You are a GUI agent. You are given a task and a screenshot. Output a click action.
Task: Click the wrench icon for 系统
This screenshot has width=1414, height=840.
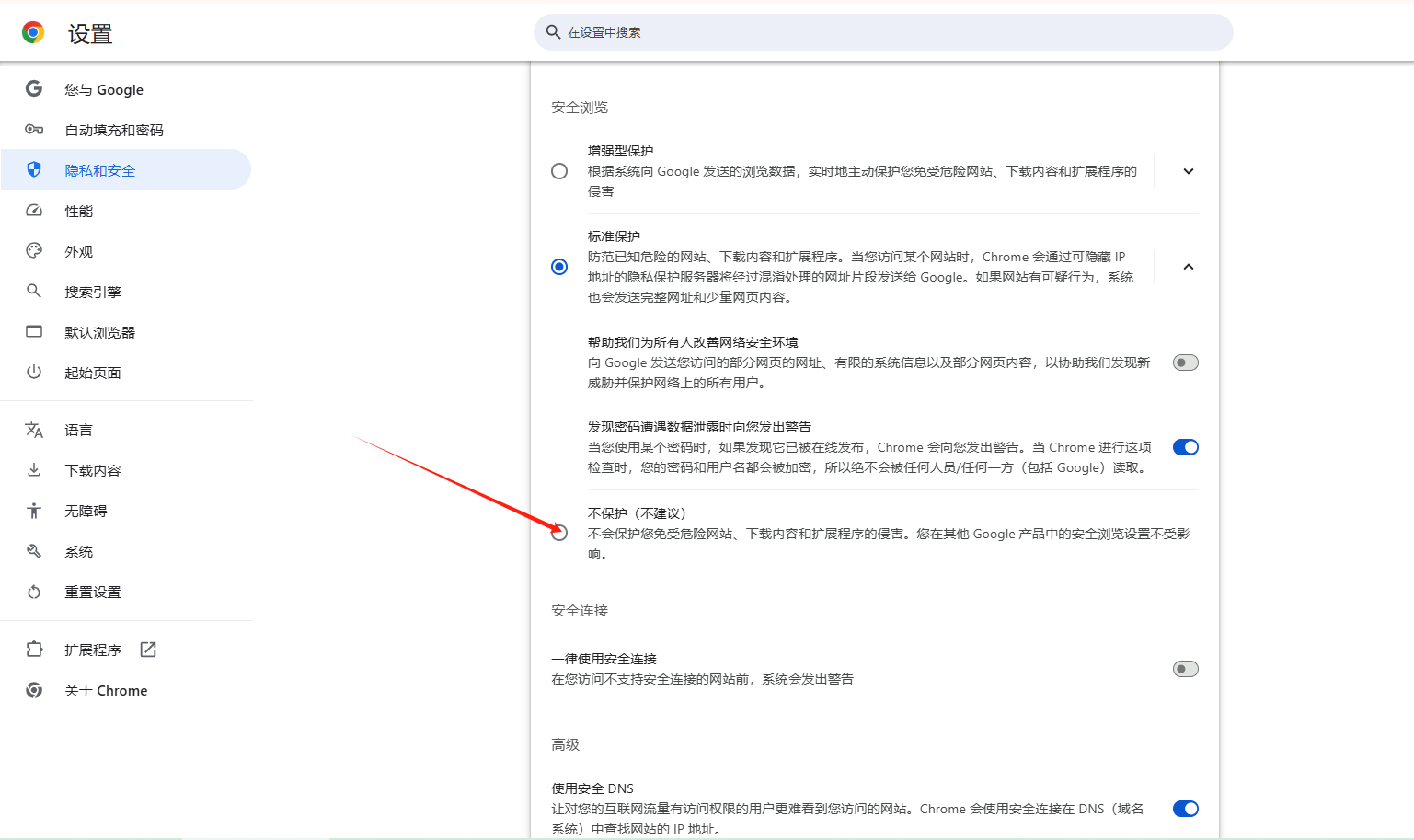coord(34,551)
